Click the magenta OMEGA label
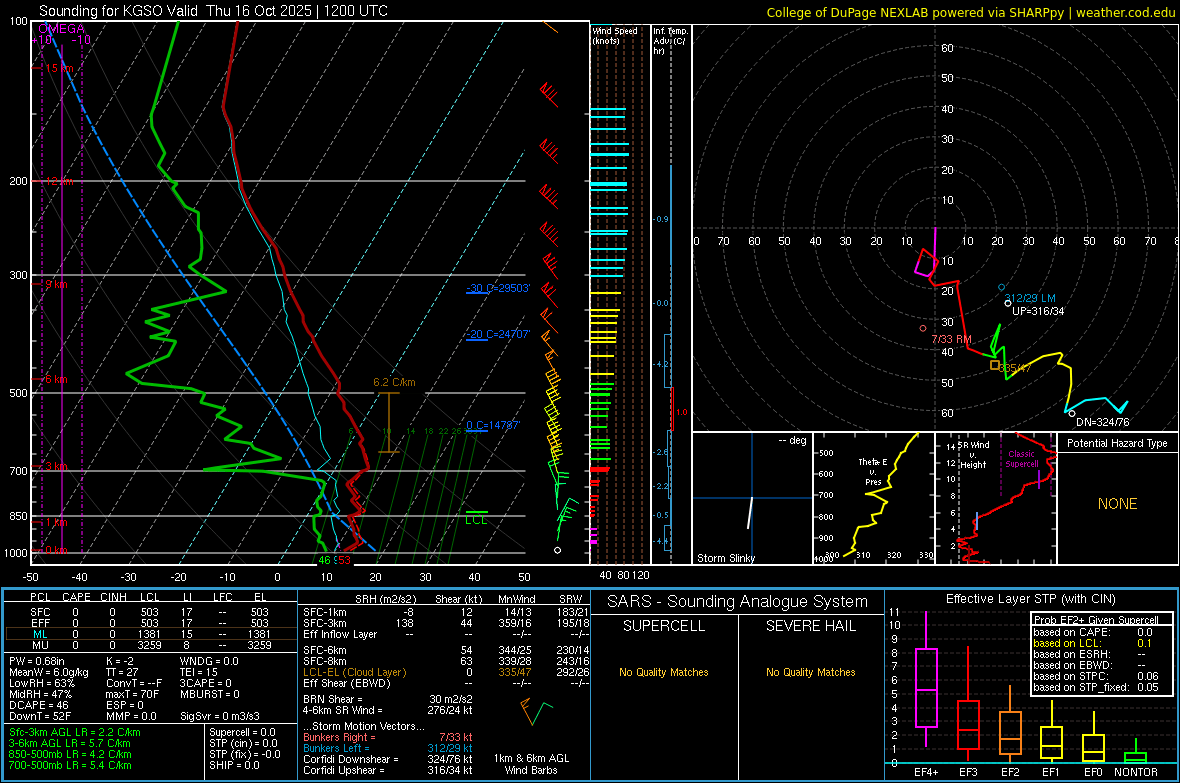This screenshot has height=783, width=1180. [62, 29]
